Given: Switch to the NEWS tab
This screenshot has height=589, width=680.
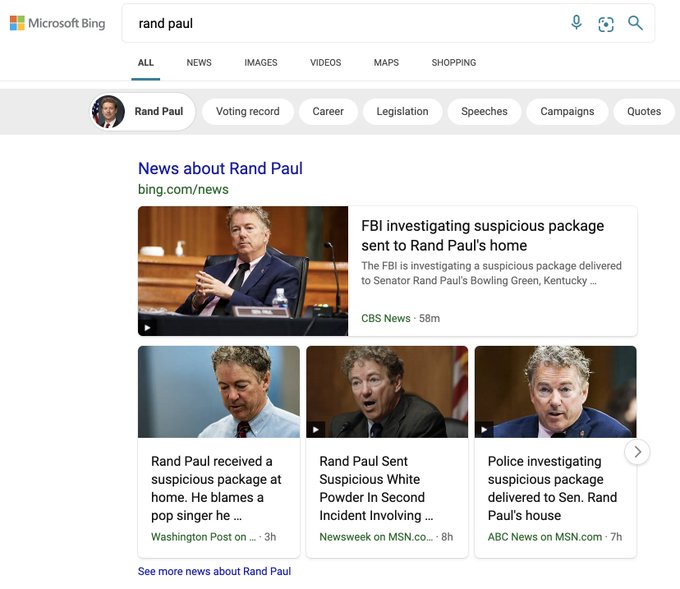Looking at the screenshot, I should point(199,62).
